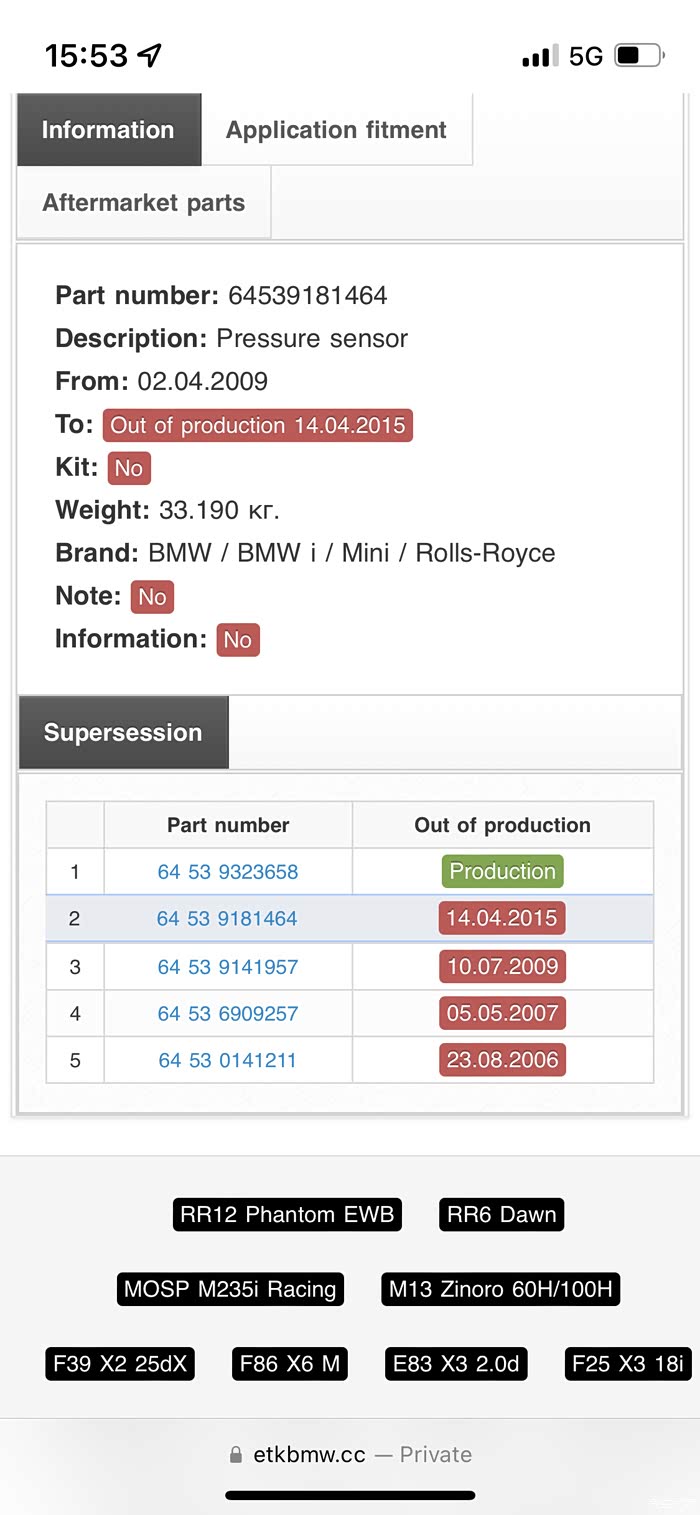Tap the RR12 Phantom EWB tag
This screenshot has height=1515, width=700.
[x=287, y=1215]
